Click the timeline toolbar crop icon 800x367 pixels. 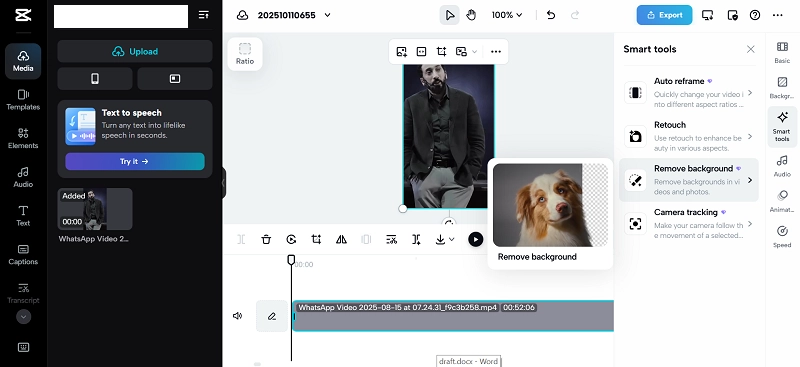click(316, 239)
